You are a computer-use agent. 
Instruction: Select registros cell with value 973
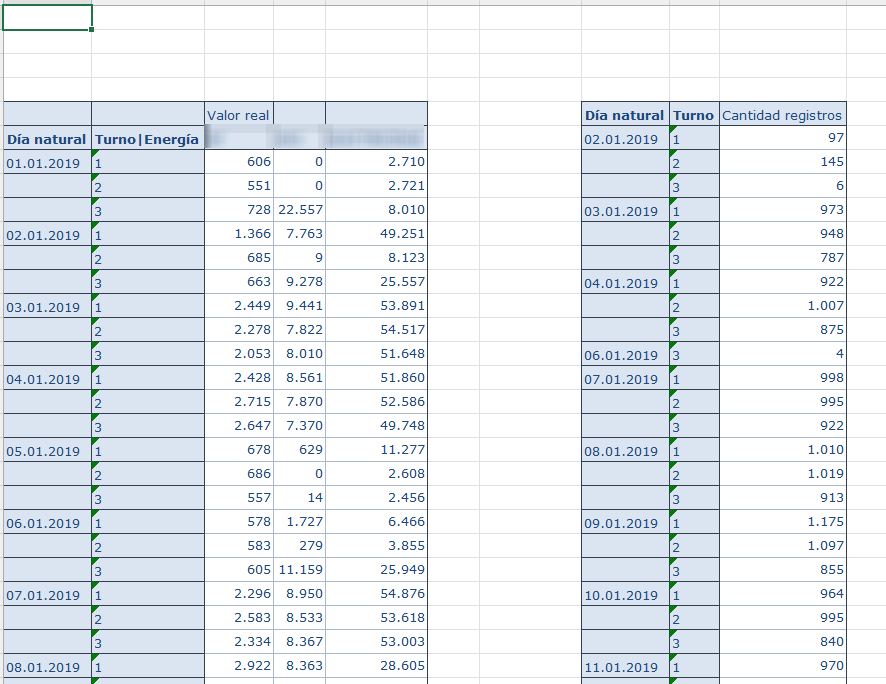point(783,210)
